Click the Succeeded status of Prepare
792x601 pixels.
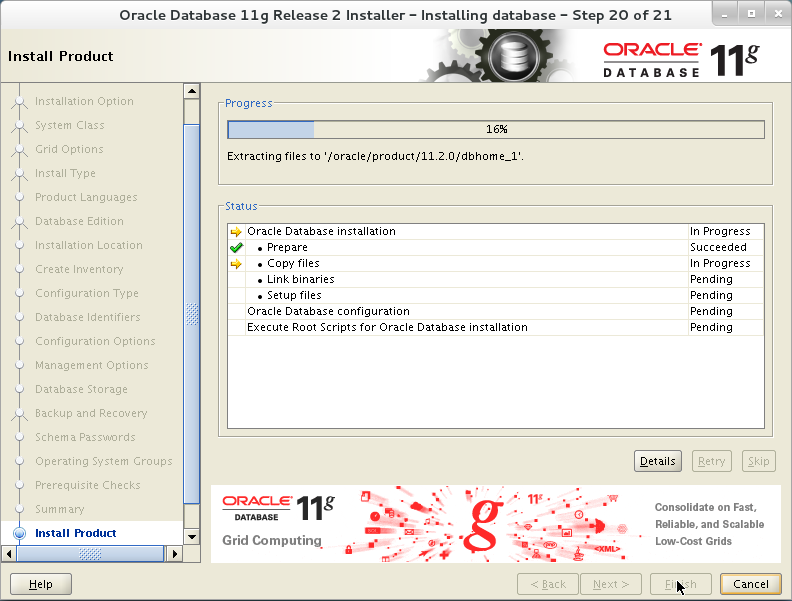[718, 247]
